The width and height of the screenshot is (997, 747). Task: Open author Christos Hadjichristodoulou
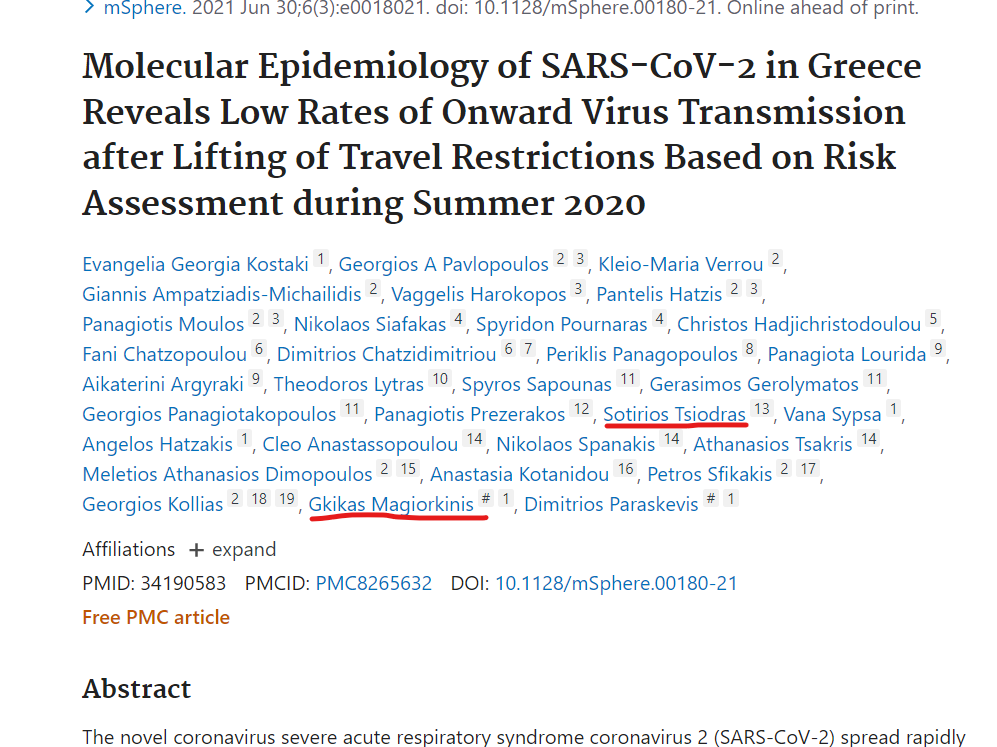coord(799,324)
